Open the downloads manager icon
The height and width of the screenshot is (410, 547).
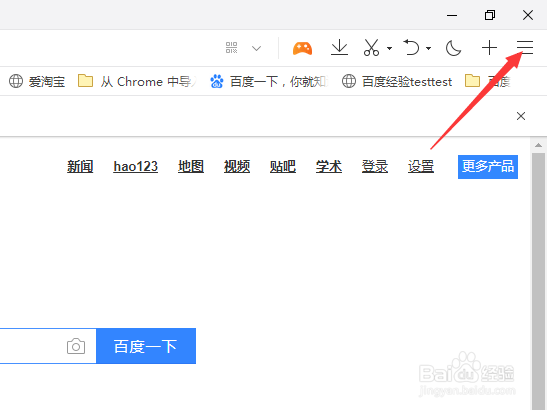tap(339, 47)
